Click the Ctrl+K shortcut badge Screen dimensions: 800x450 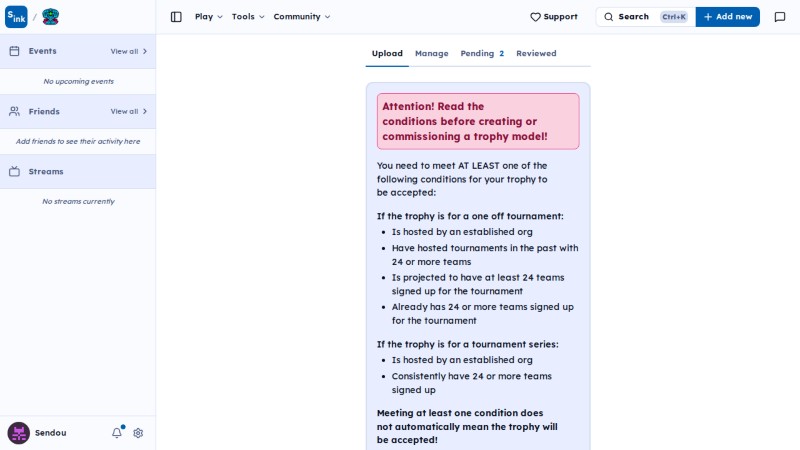pyautogui.click(x=674, y=17)
